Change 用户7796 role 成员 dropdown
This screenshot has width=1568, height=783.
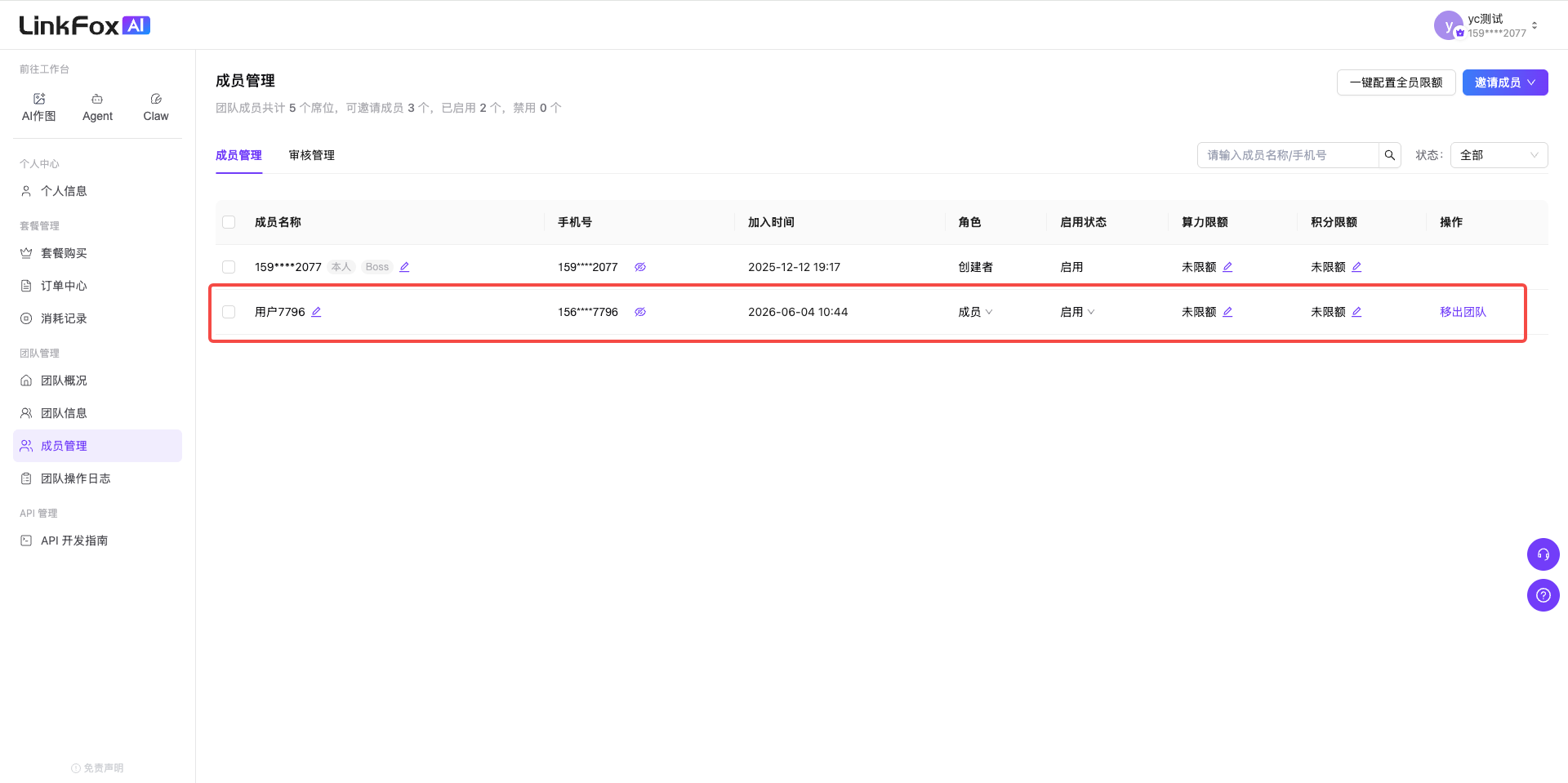click(x=975, y=312)
